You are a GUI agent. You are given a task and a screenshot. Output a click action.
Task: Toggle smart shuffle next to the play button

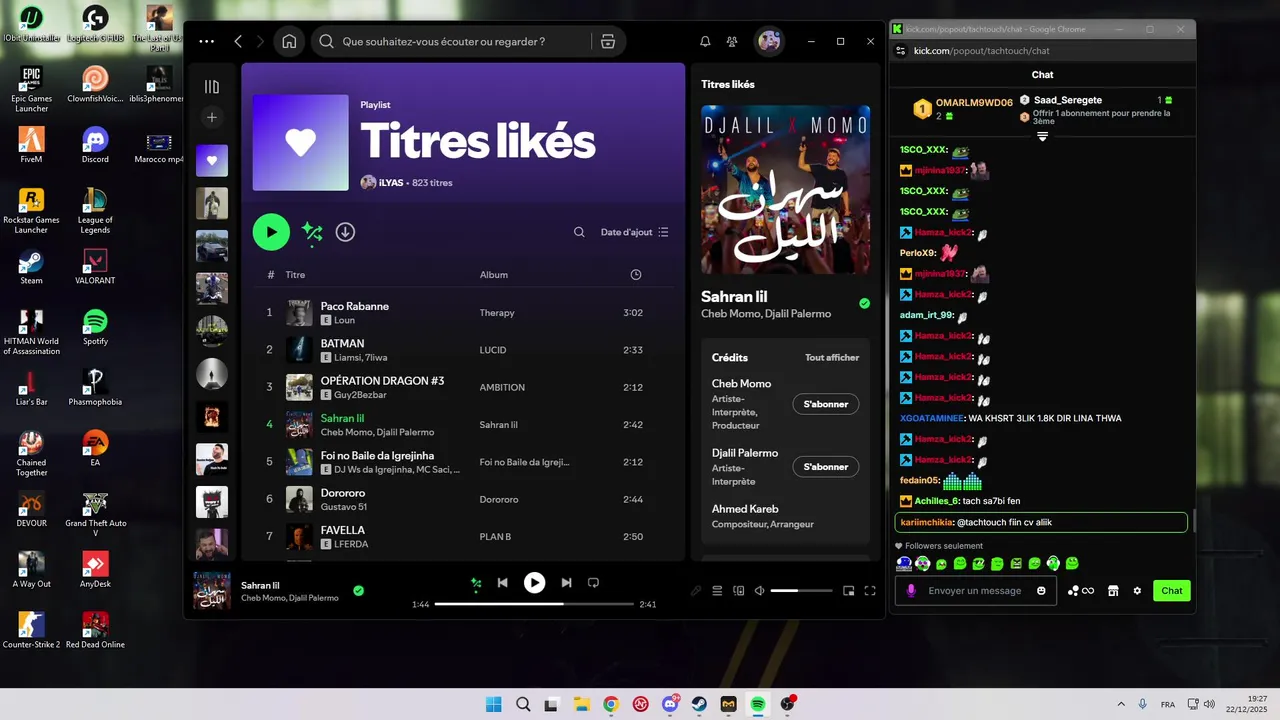point(312,232)
